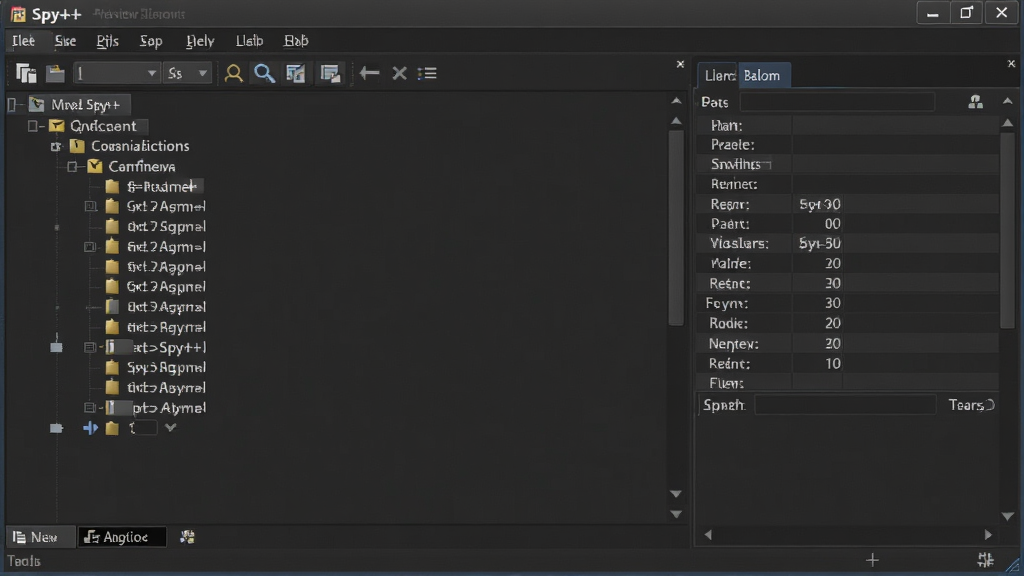
Task: Open the Bab menu
Action: (x=296, y=40)
